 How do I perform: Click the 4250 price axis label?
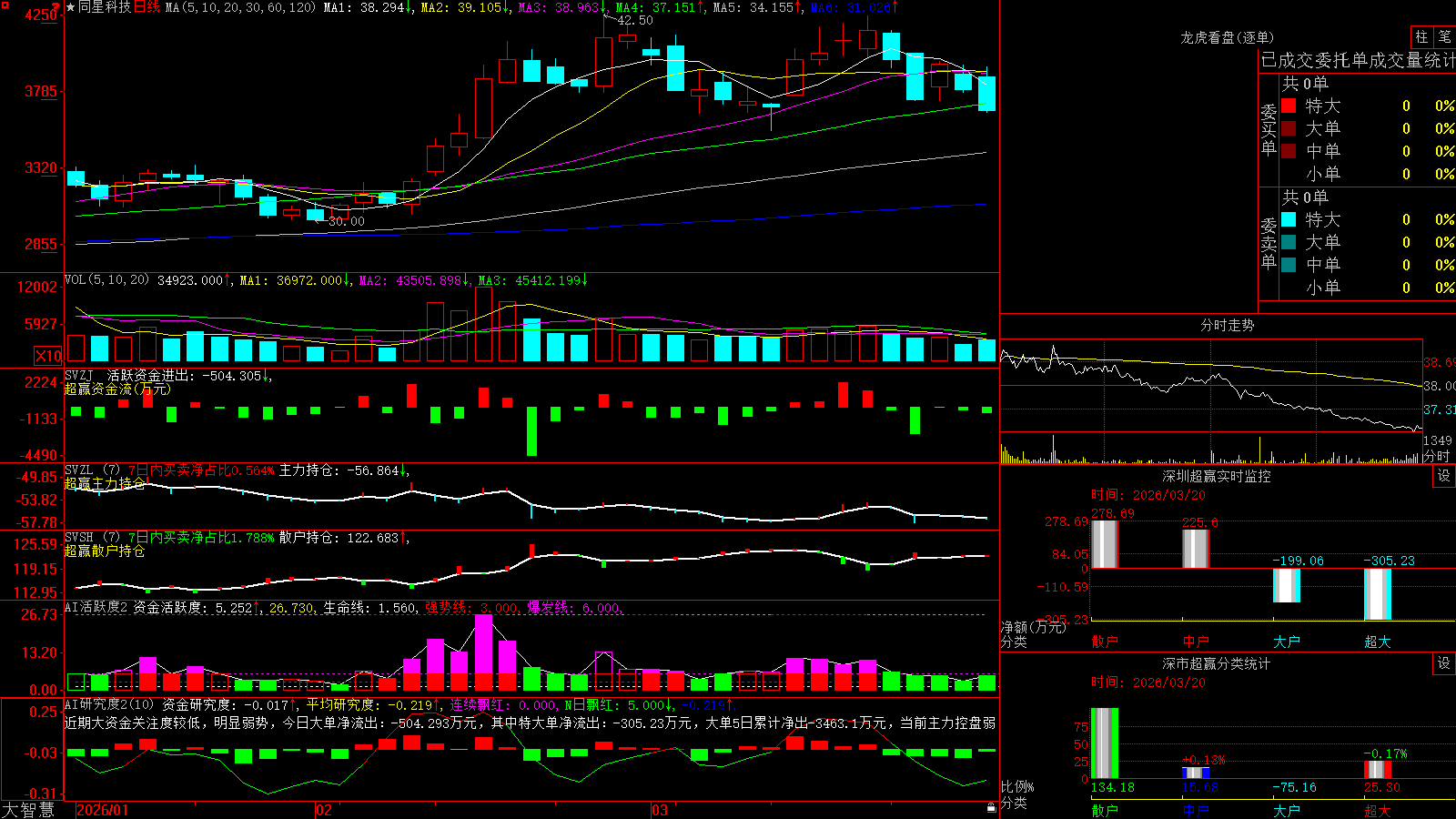[42, 15]
